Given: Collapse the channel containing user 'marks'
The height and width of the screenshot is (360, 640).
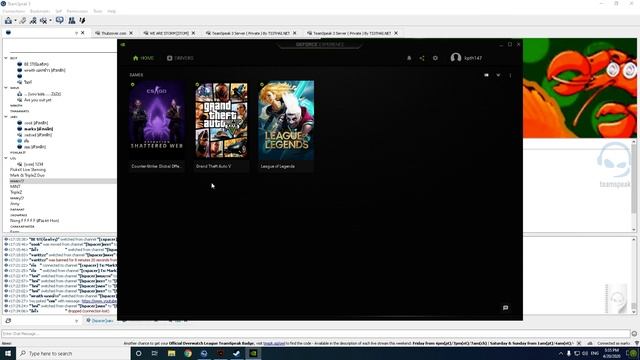Looking at the screenshot, I should coord(6,117).
